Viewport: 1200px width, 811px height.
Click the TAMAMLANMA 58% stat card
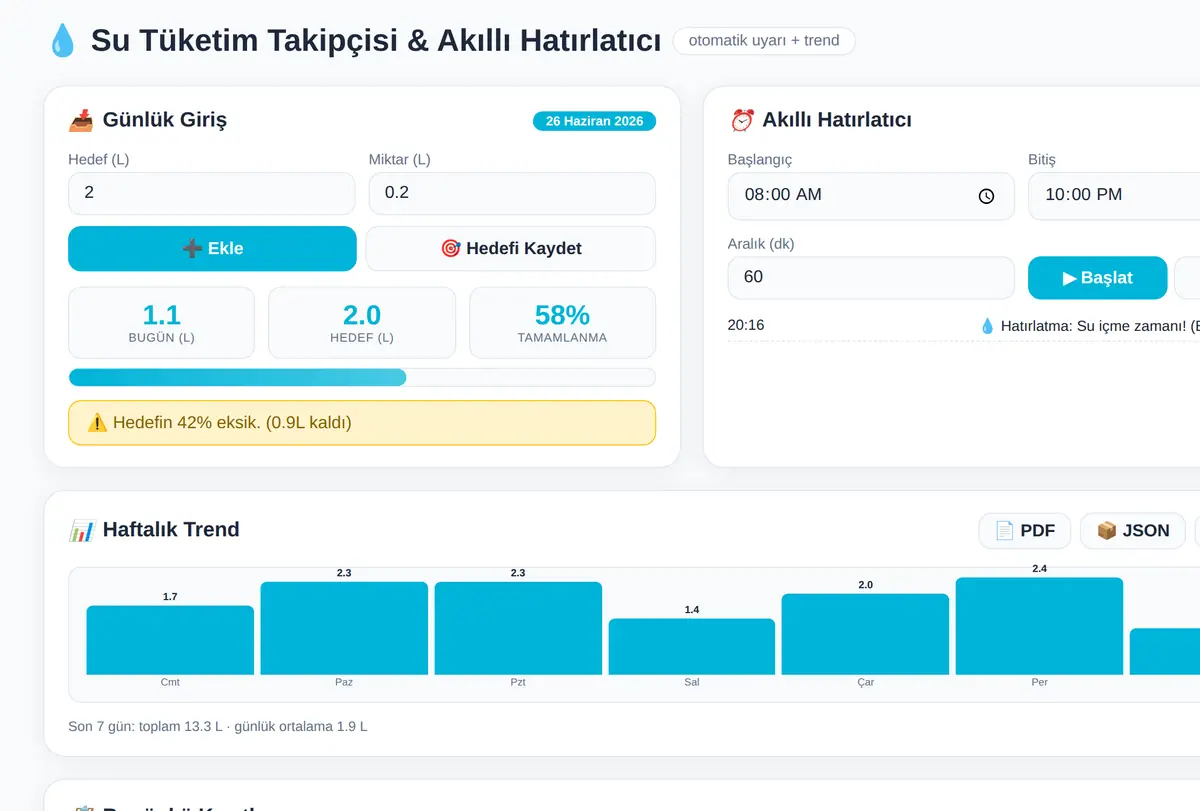click(x=562, y=323)
